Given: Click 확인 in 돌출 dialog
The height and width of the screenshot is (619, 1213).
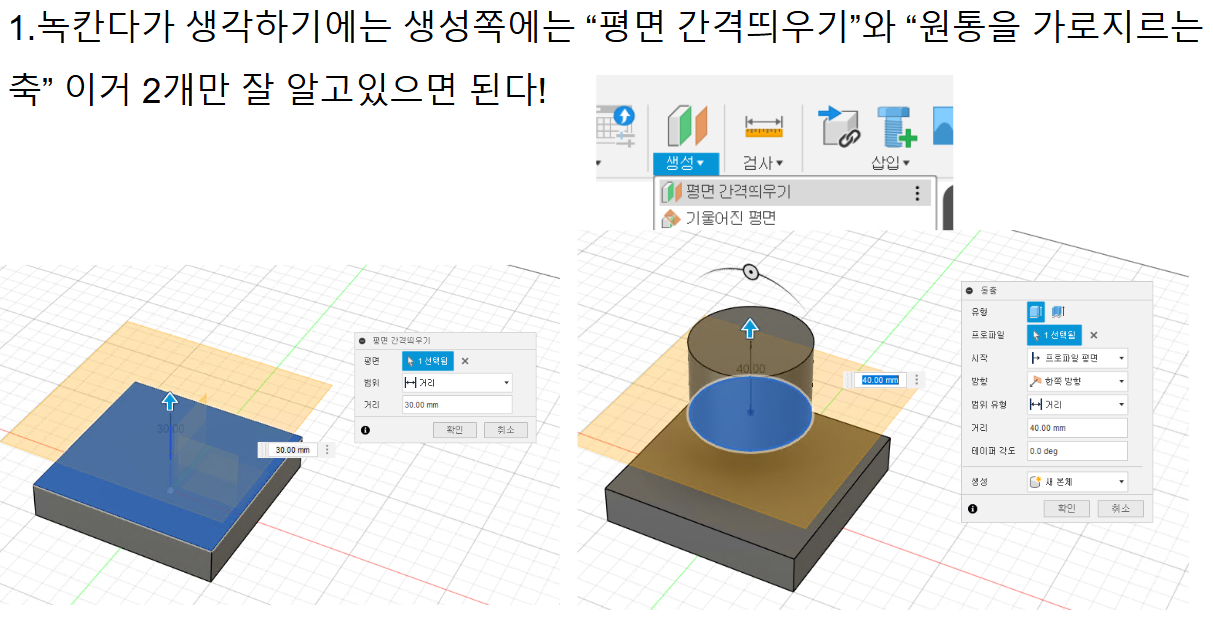Looking at the screenshot, I should 1066,508.
